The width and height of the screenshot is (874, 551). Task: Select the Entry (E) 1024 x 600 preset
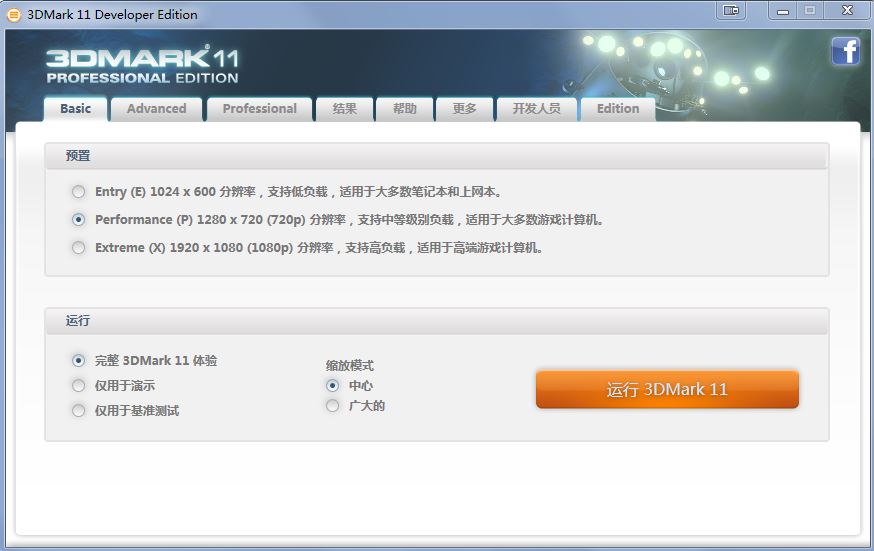point(79,192)
